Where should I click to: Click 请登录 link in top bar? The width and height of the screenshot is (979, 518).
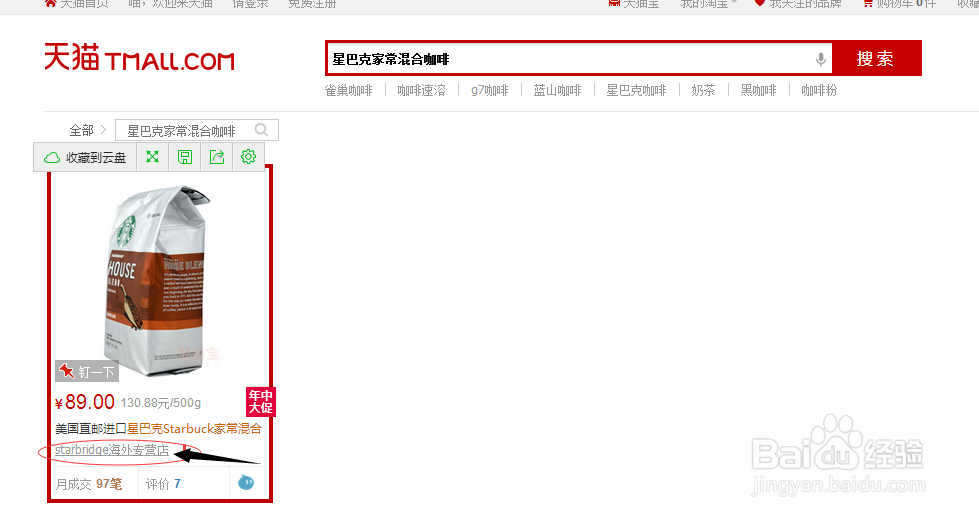click(250, 4)
